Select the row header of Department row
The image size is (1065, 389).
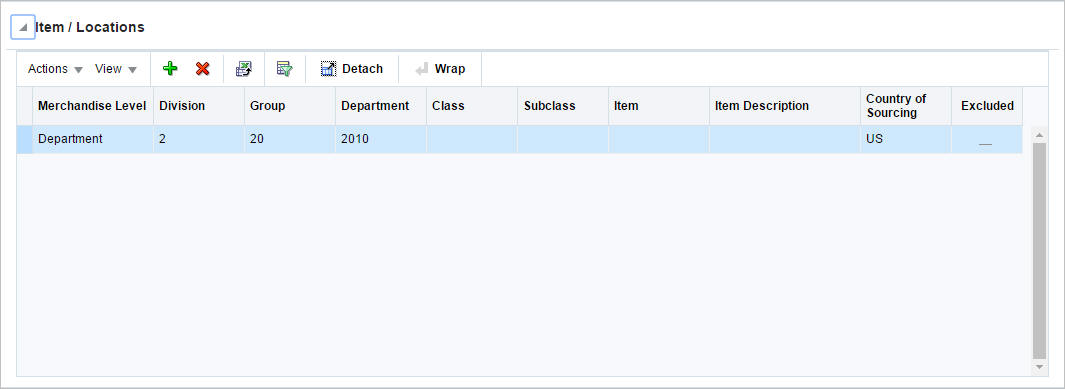coord(24,139)
